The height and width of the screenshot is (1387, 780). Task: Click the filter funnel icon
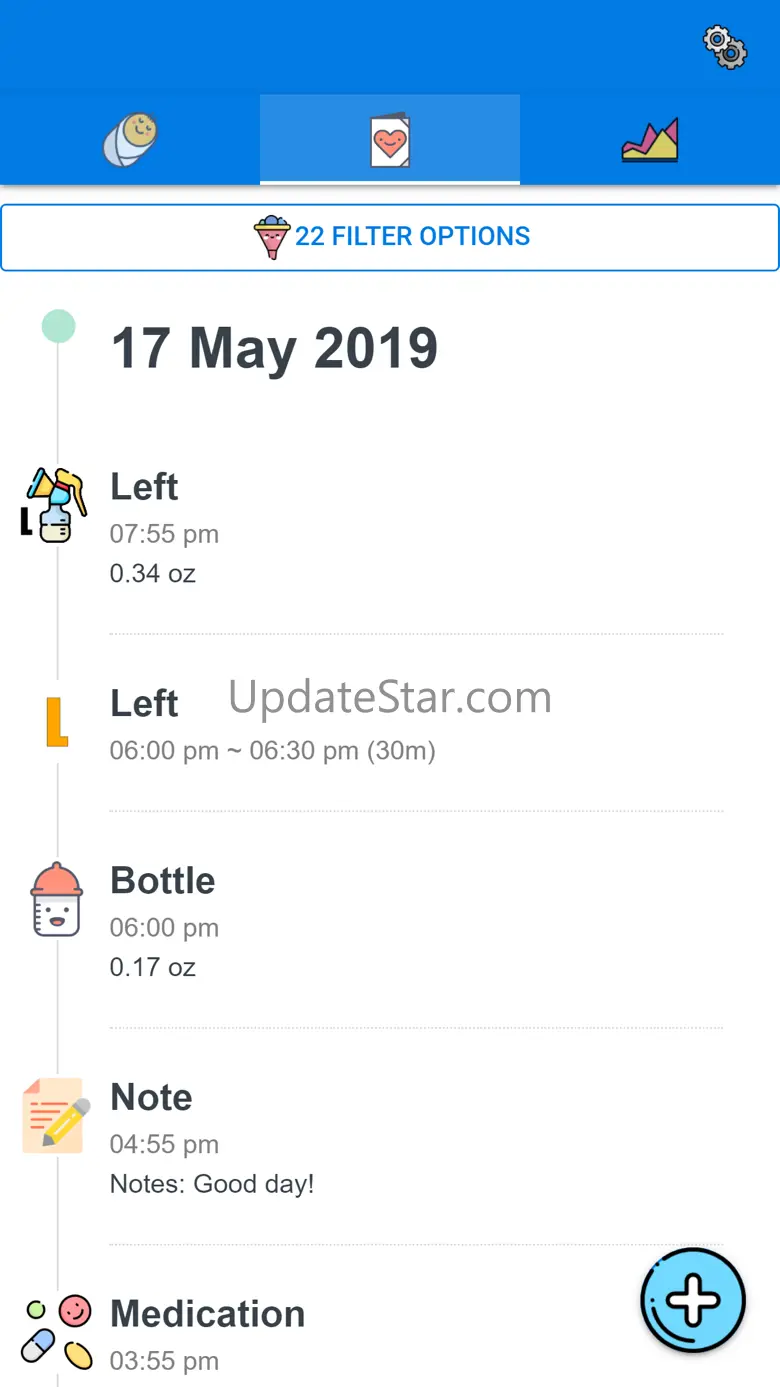coord(272,238)
